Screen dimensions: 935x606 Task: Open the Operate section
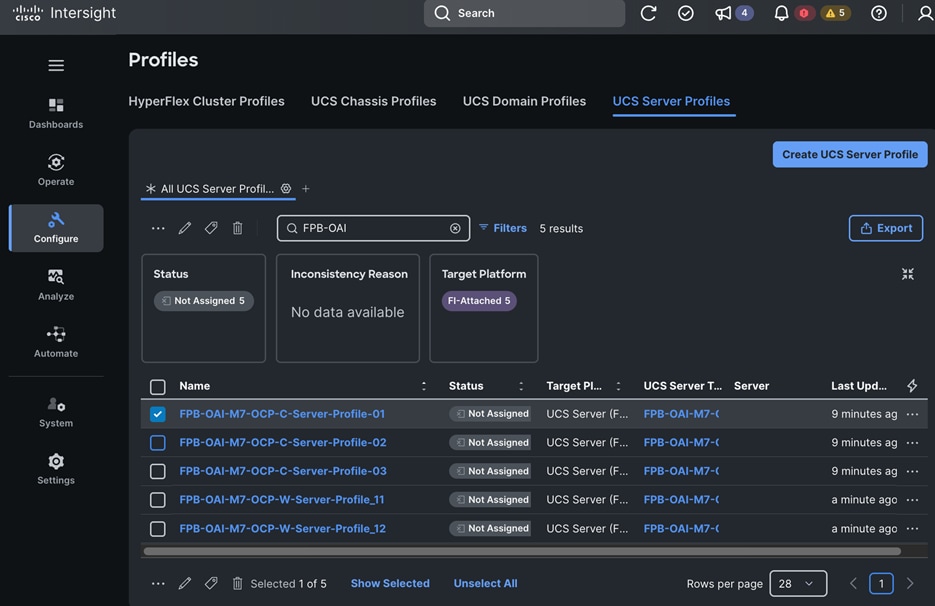point(56,171)
